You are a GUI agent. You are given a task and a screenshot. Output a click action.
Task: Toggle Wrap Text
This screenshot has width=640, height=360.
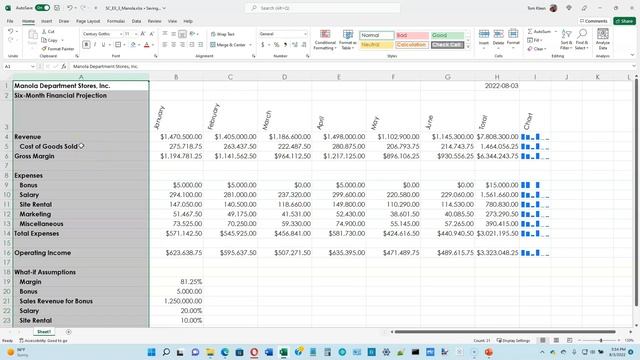222,34
